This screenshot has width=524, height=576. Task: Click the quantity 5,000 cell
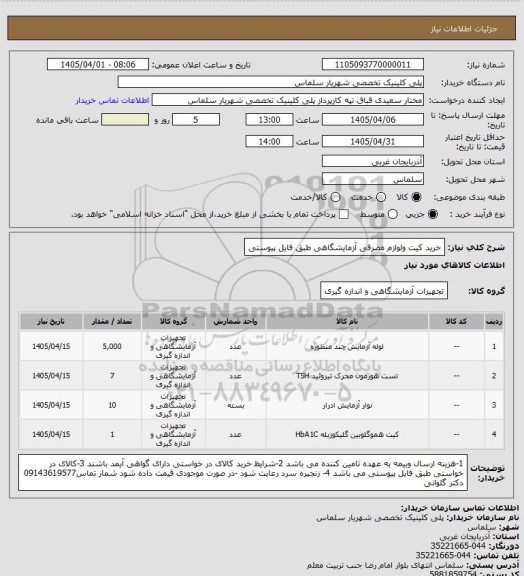tap(112, 346)
